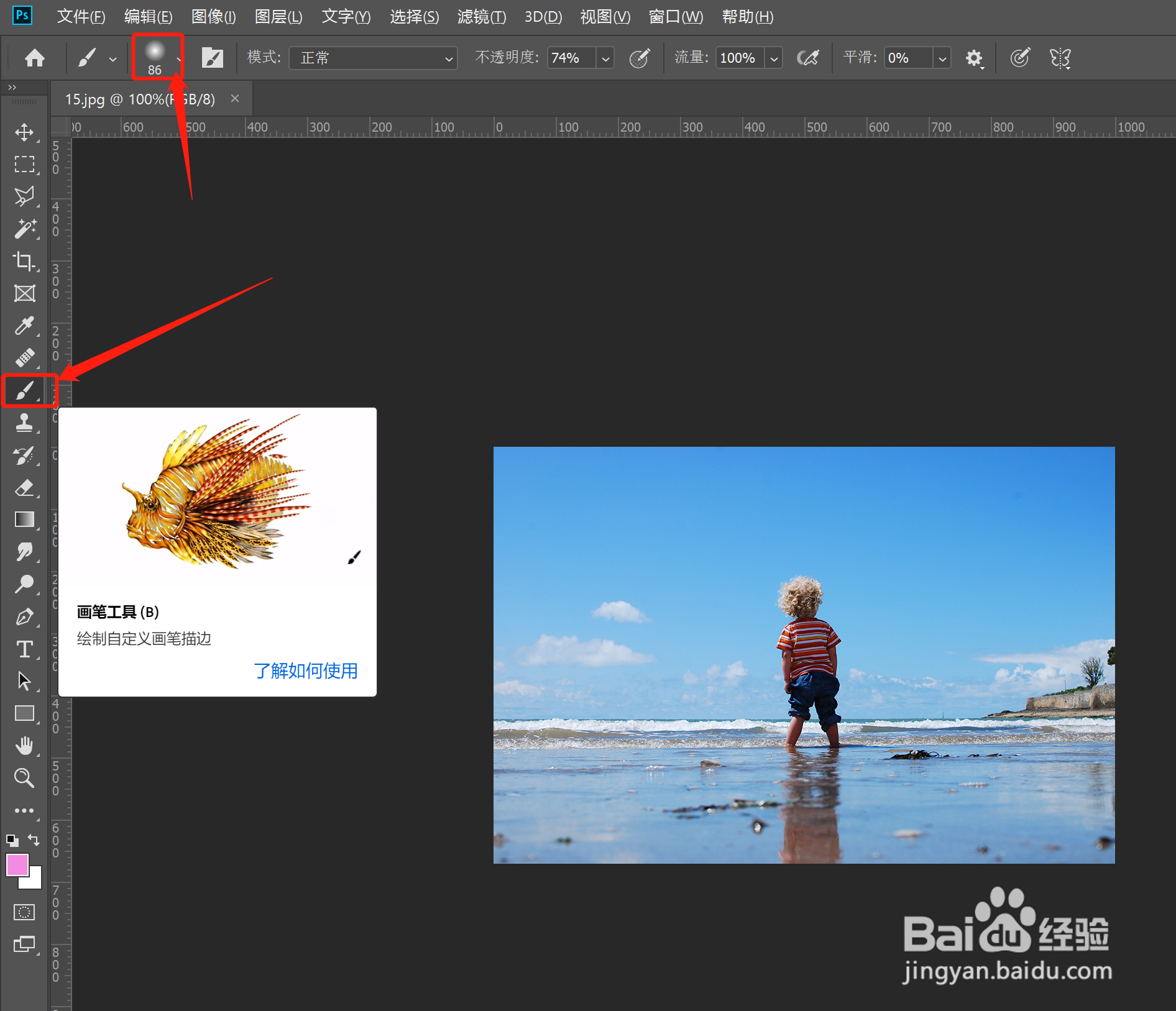Select the Crop tool
The image size is (1176, 1011).
(24, 261)
